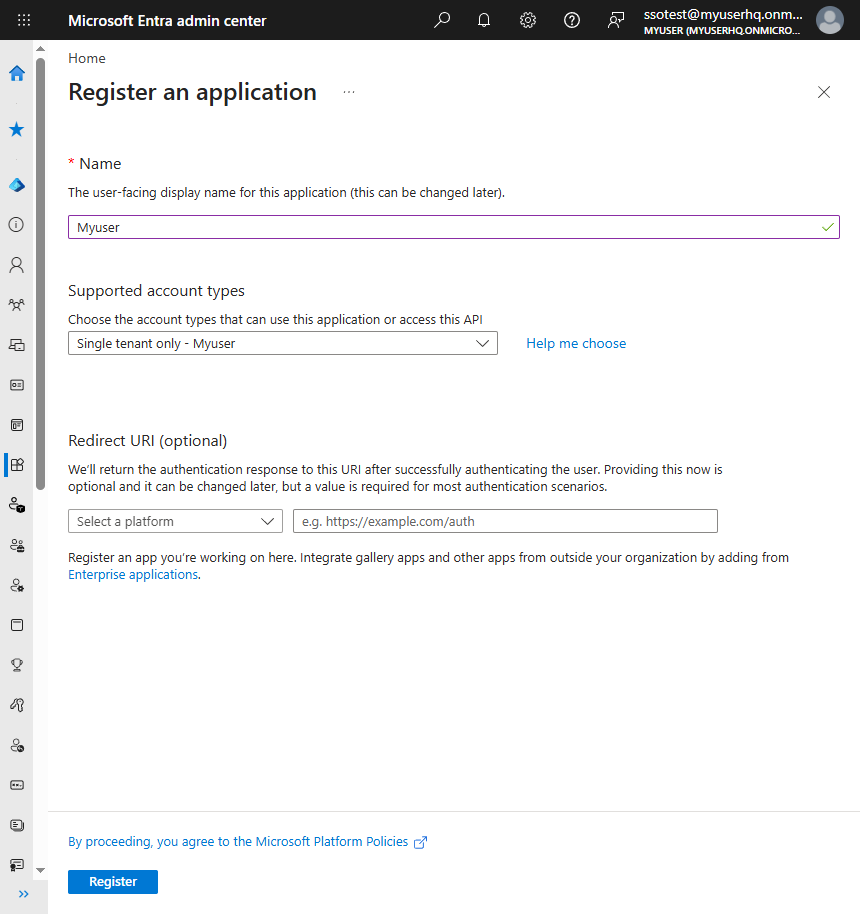Close the Register an application pane

(824, 92)
